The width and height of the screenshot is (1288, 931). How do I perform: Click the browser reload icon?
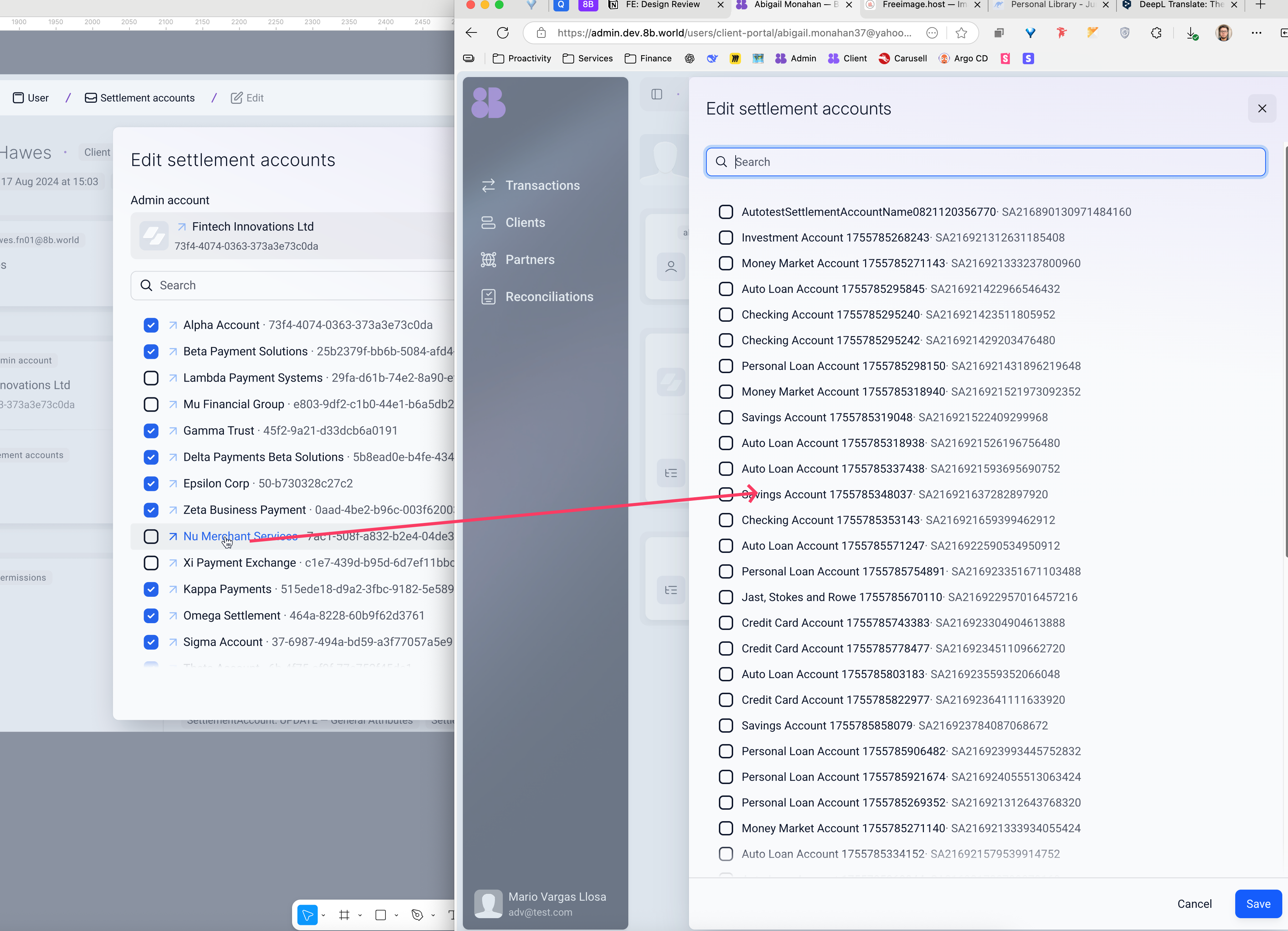click(502, 33)
